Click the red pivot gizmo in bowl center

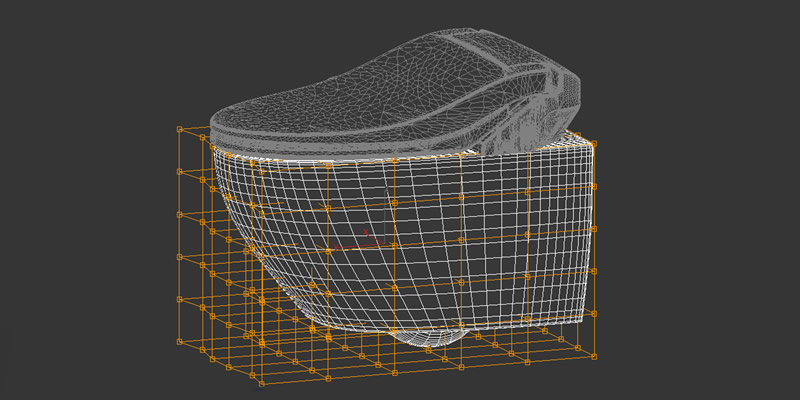[x=367, y=236]
